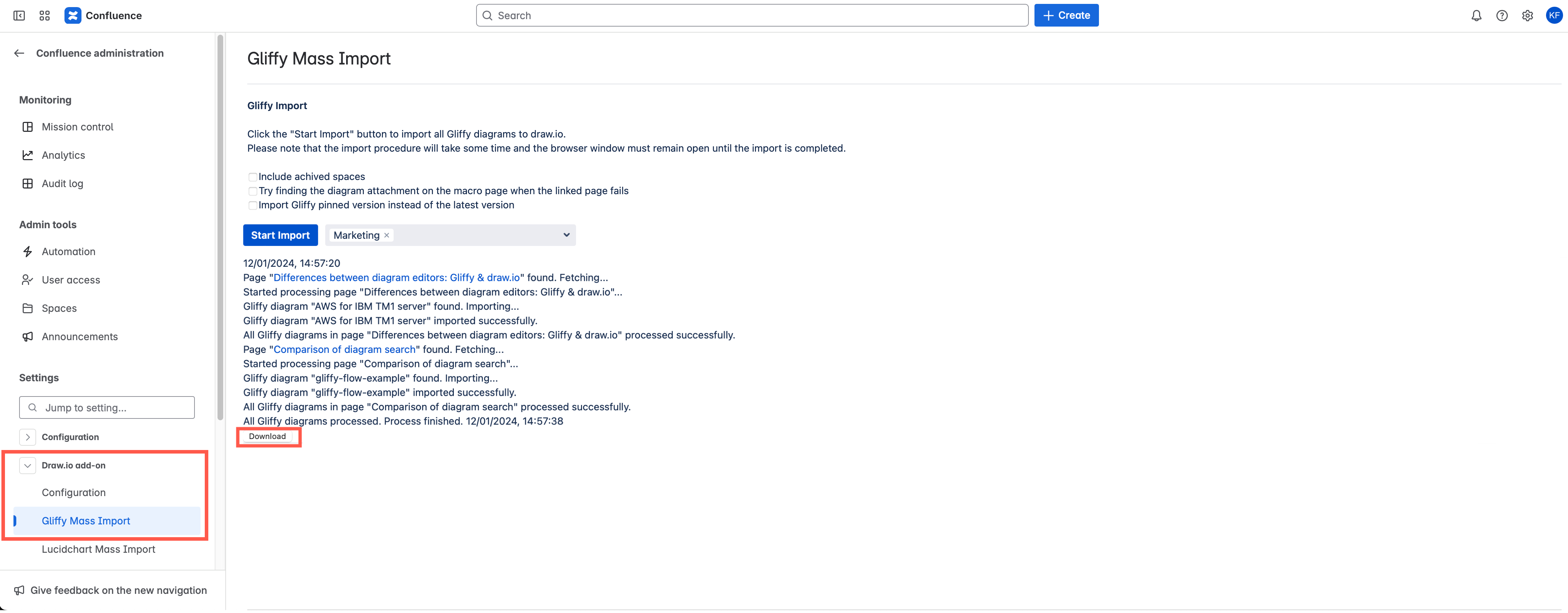Select Mission control under Monitoring
This screenshot has height=613, width=1568.
click(x=77, y=126)
